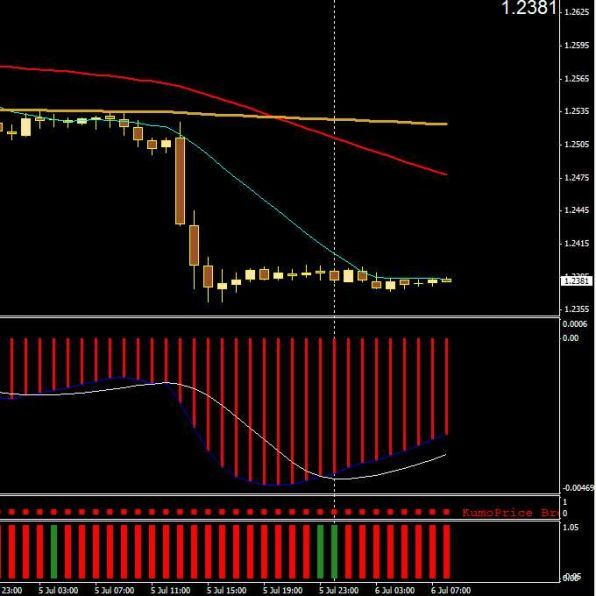The image size is (596, 596).
Task: Click the 0.0006 oscillator scale value
Action: coord(575,324)
